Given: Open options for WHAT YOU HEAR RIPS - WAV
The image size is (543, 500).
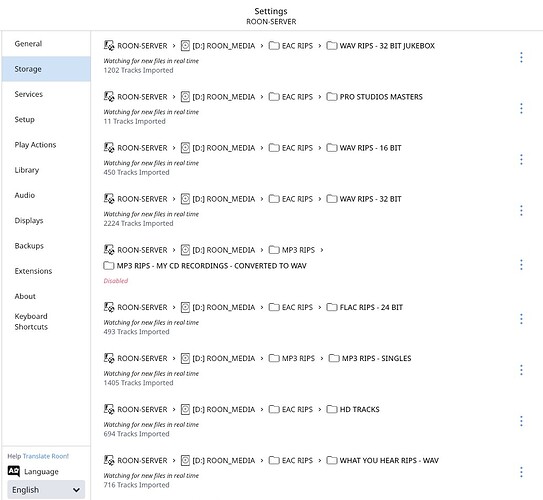Looking at the screenshot, I should click(x=521, y=472).
